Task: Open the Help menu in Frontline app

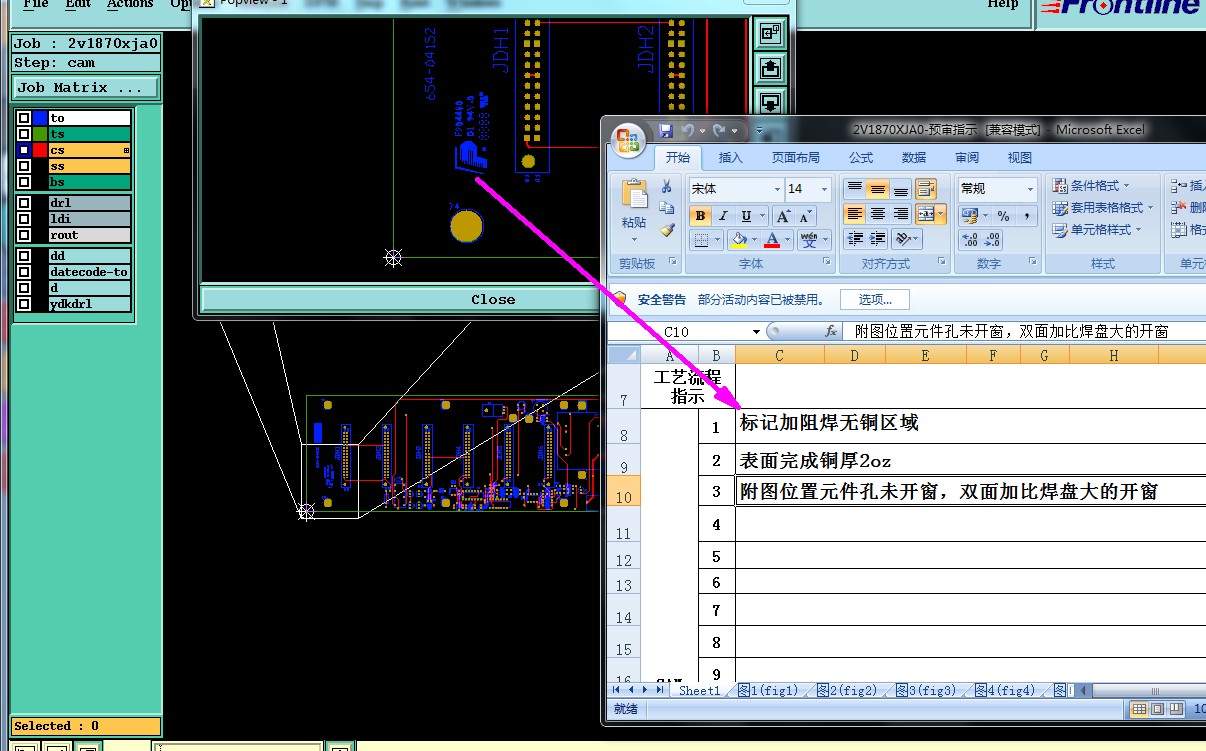Action: (x=1003, y=4)
